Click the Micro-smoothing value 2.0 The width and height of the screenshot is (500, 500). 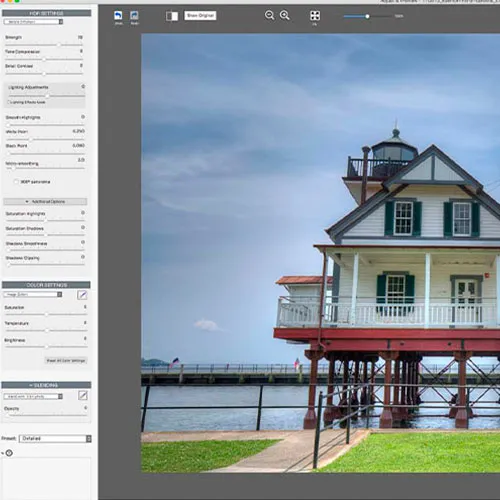click(x=81, y=160)
